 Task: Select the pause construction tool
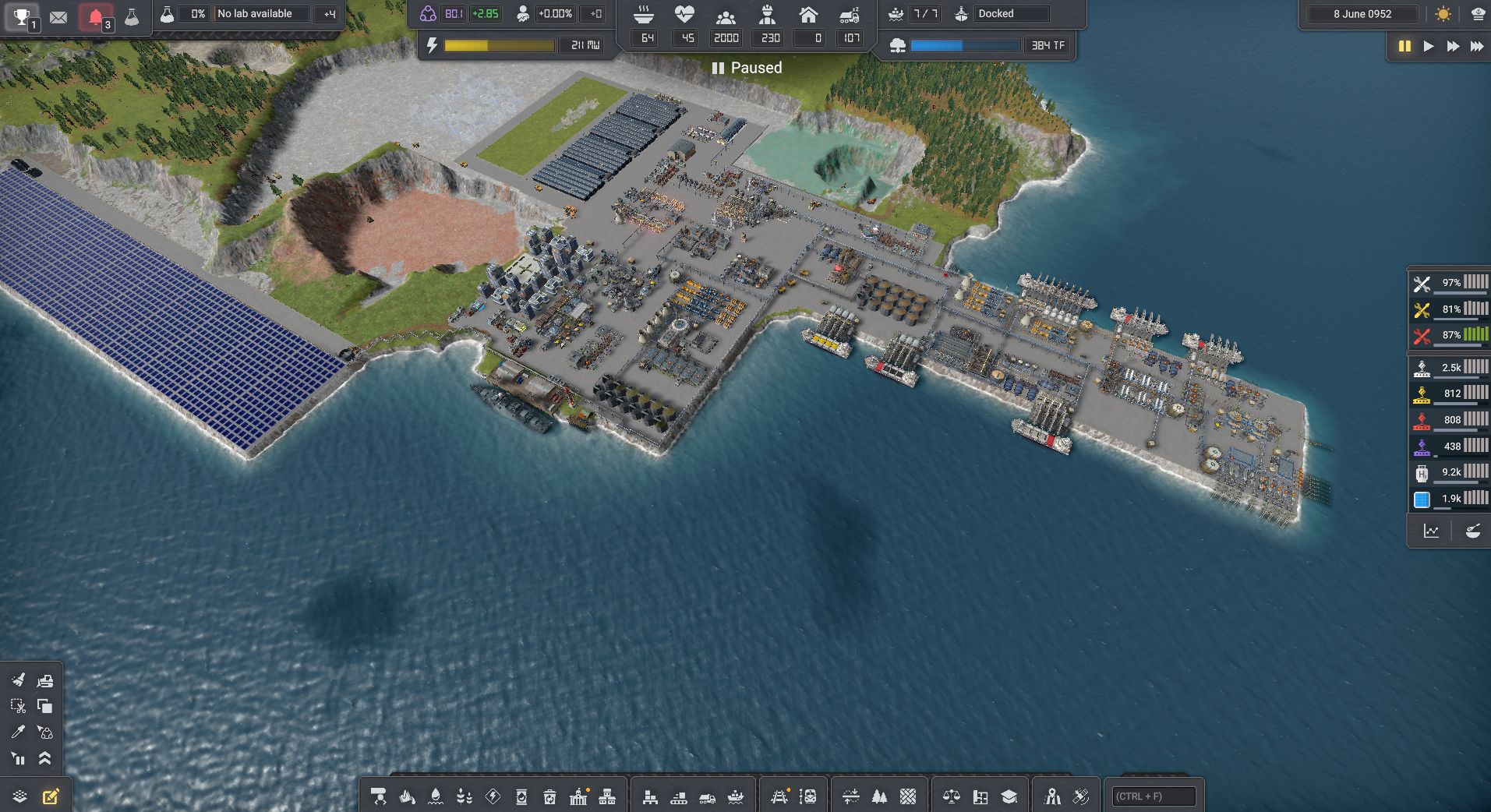point(19,757)
